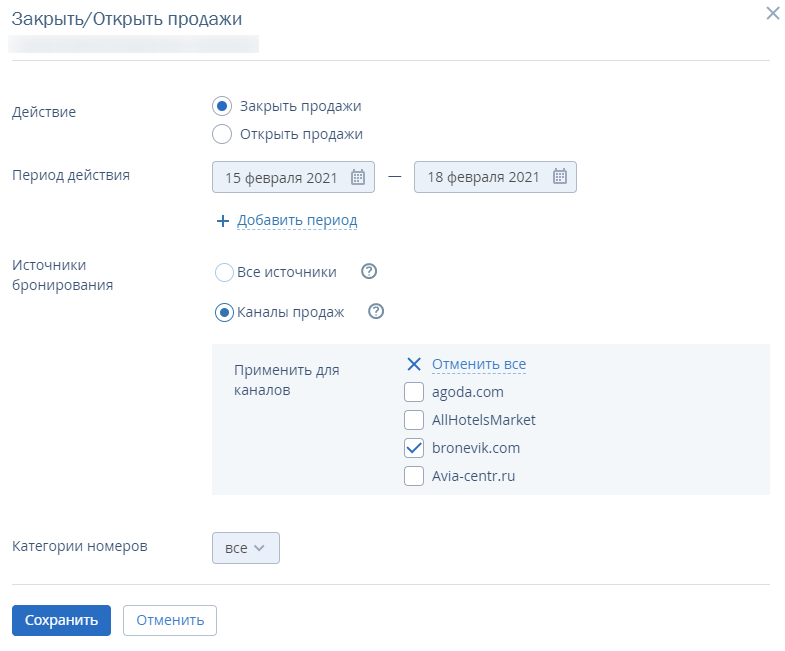Image resolution: width=785 pixels, height=651 pixels.
Task: Check the agoda.com channel checkbox
Action: click(414, 392)
